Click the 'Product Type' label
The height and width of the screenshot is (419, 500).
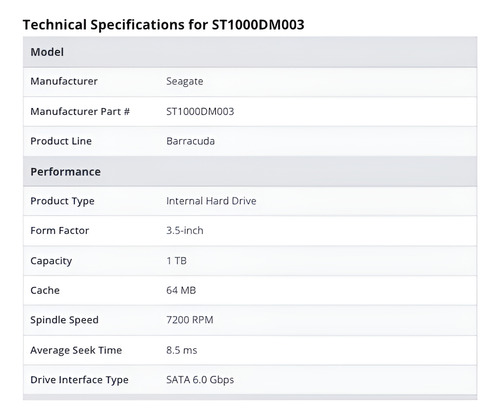click(62, 201)
